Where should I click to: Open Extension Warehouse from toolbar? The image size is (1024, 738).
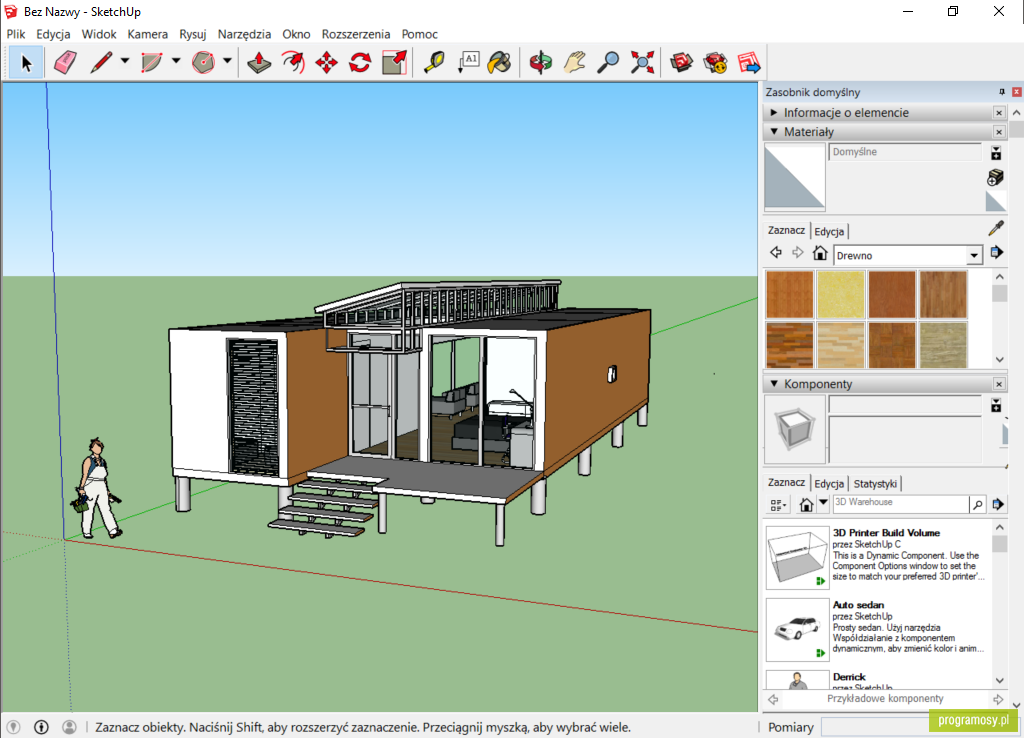click(x=715, y=63)
